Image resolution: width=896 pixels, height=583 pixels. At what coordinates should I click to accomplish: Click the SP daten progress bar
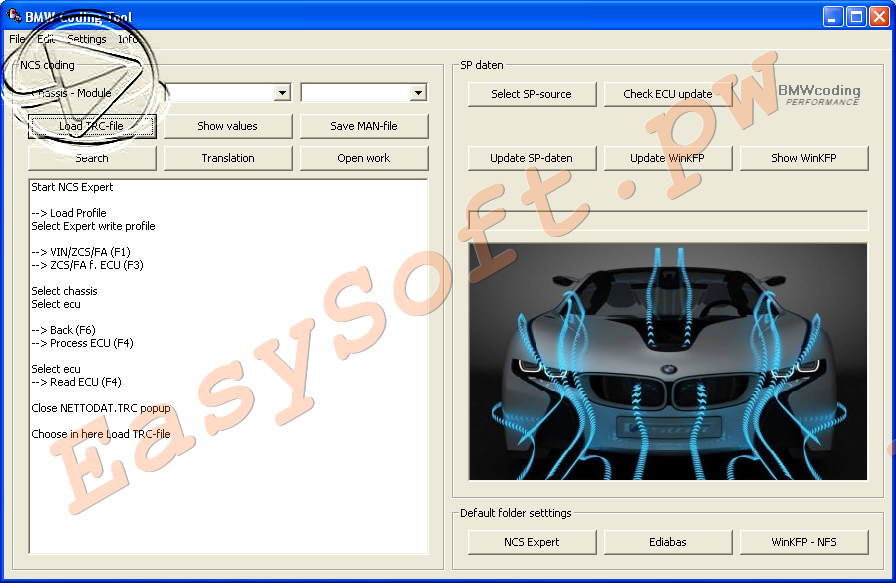(x=668, y=220)
